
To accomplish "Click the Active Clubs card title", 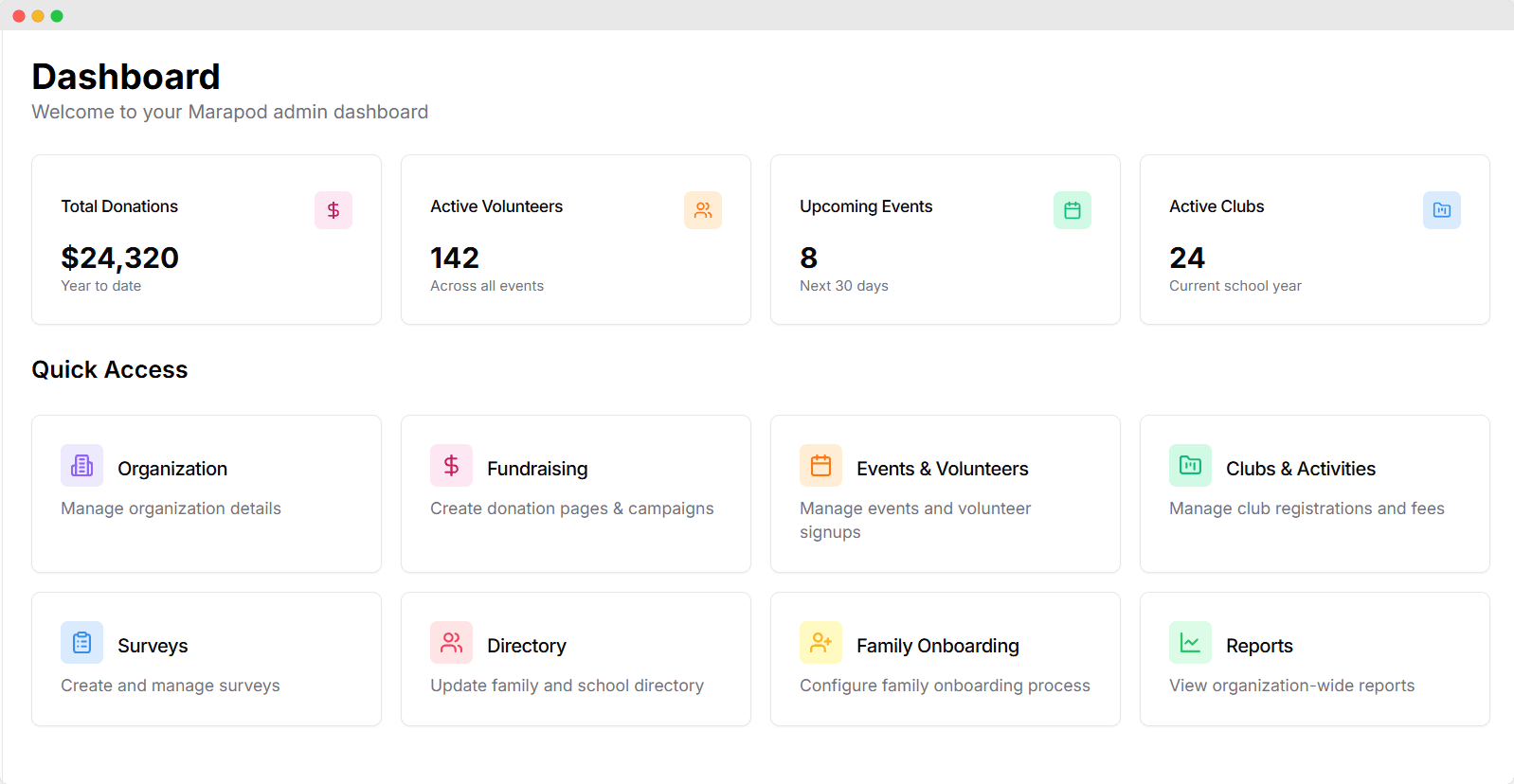I will 1217,206.
